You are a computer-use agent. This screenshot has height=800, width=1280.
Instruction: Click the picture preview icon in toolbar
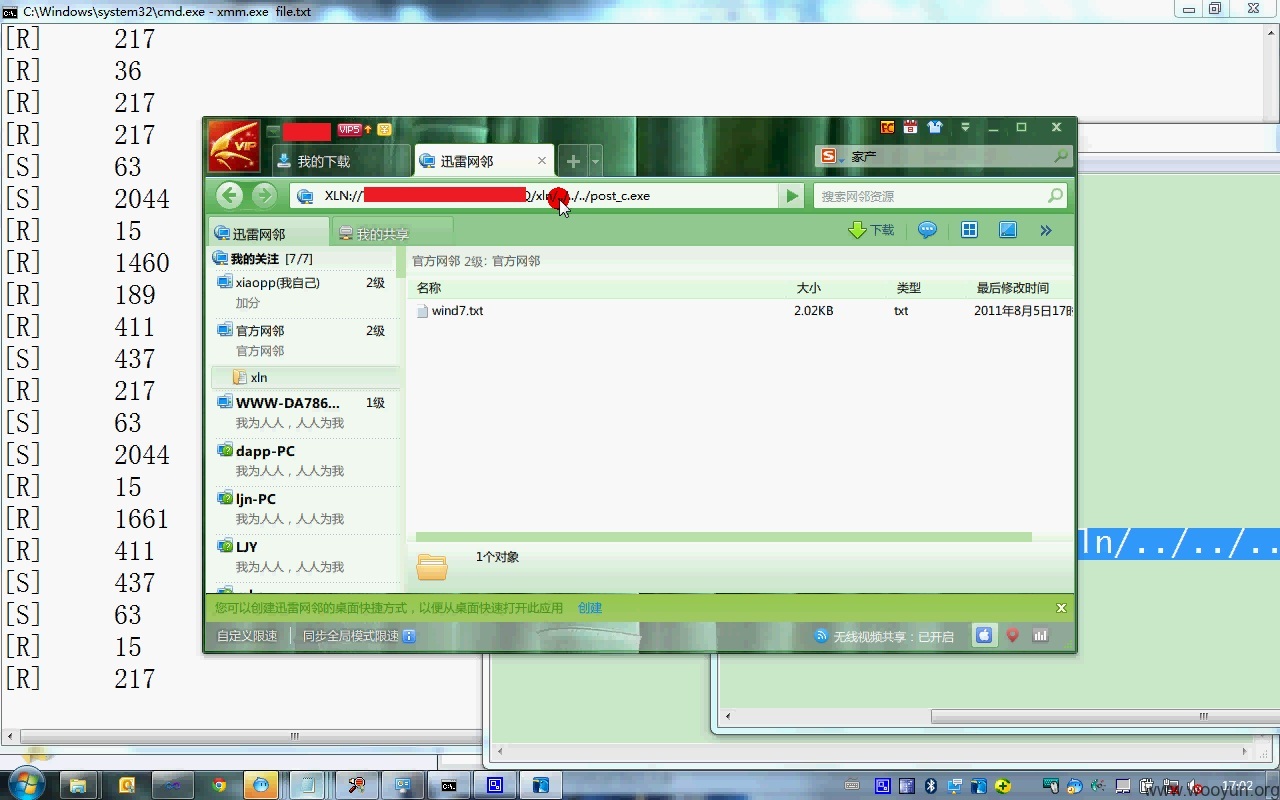click(x=1008, y=230)
